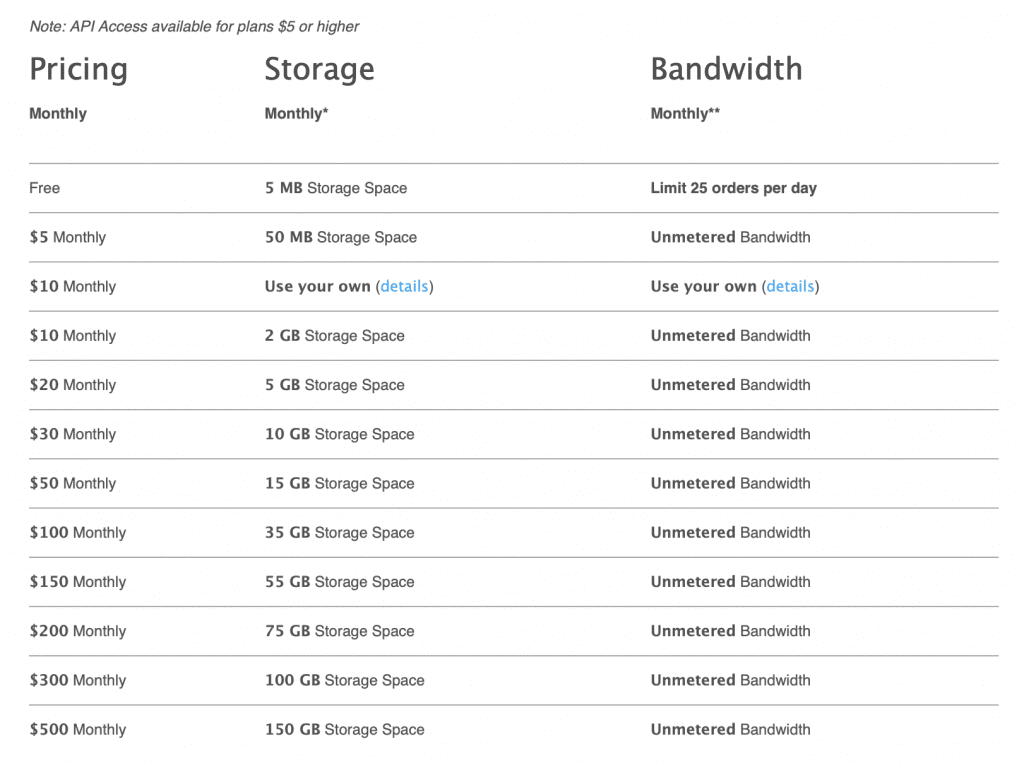
Task: Select the "$100 Monthly" plan price
Action: pos(77,532)
